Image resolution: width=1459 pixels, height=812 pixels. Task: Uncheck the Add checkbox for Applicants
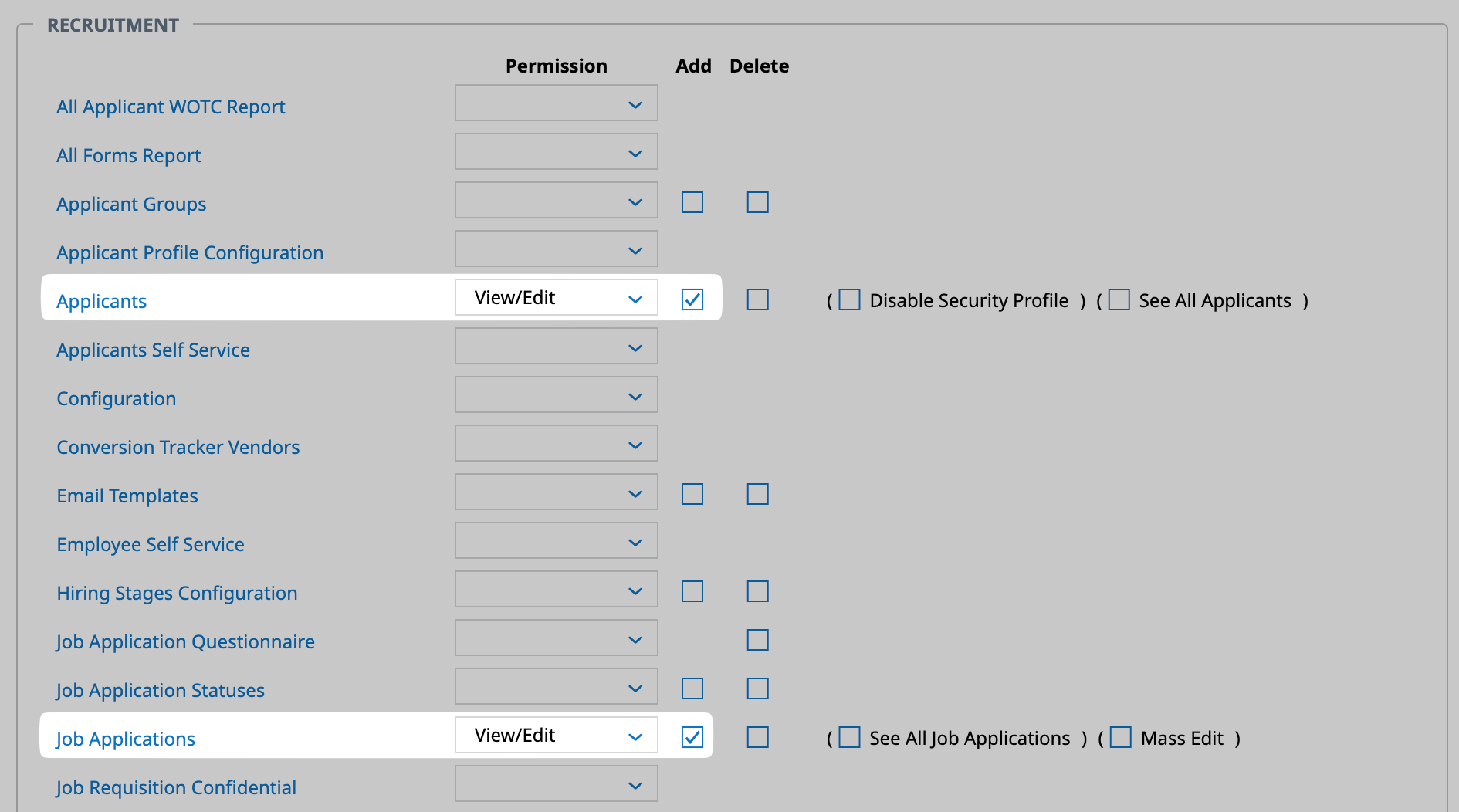[x=692, y=299]
